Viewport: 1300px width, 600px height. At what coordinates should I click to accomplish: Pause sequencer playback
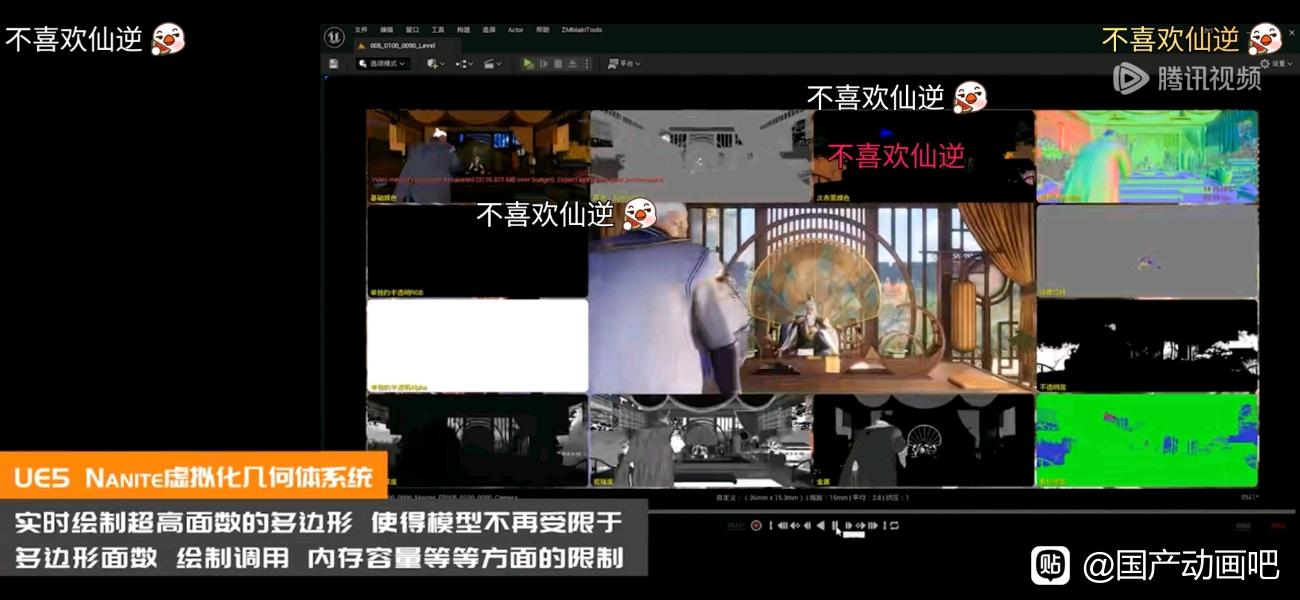pyautogui.click(x=835, y=525)
